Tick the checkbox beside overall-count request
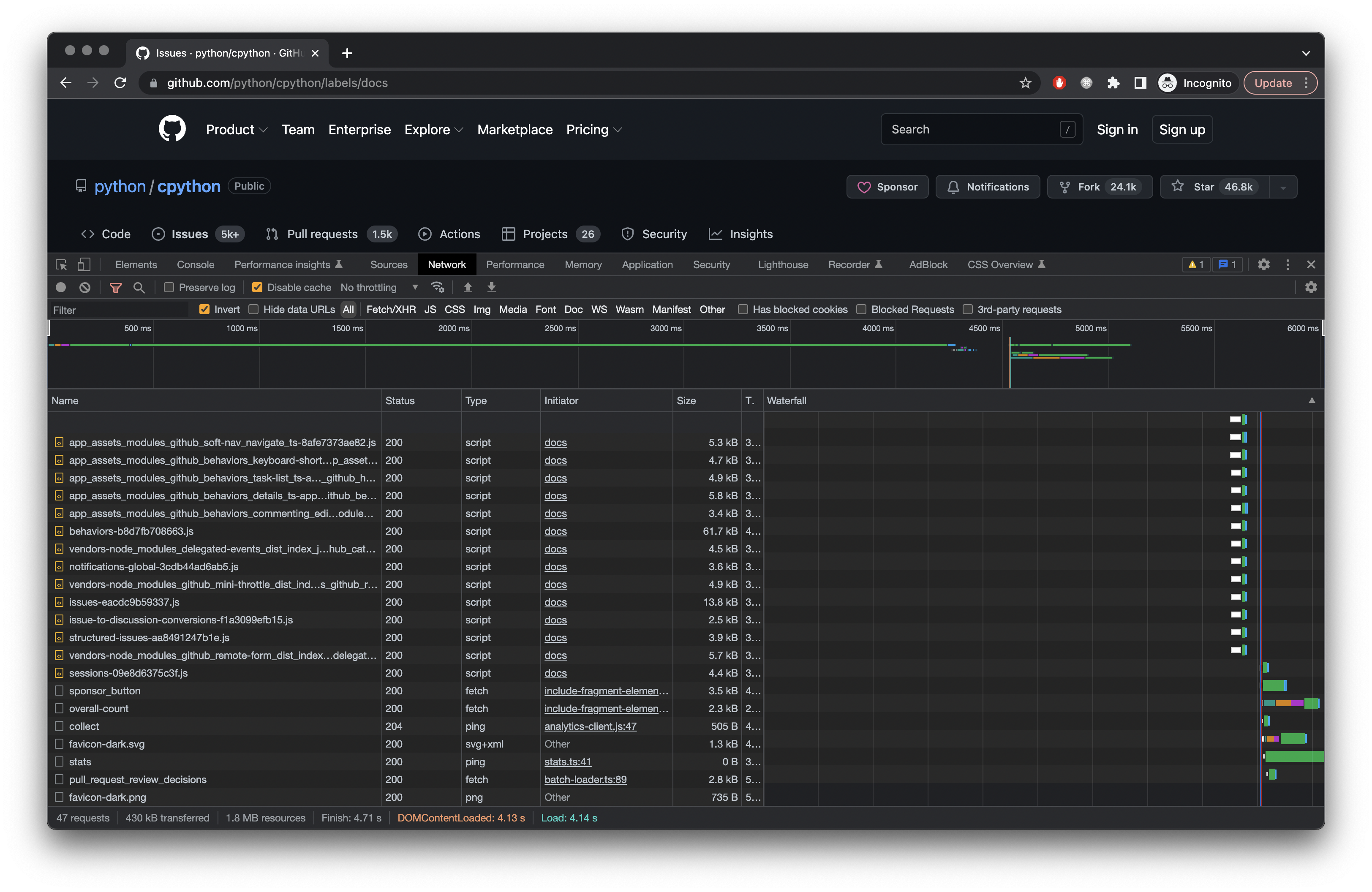Viewport: 1372px width, 892px height. tap(59, 708)
